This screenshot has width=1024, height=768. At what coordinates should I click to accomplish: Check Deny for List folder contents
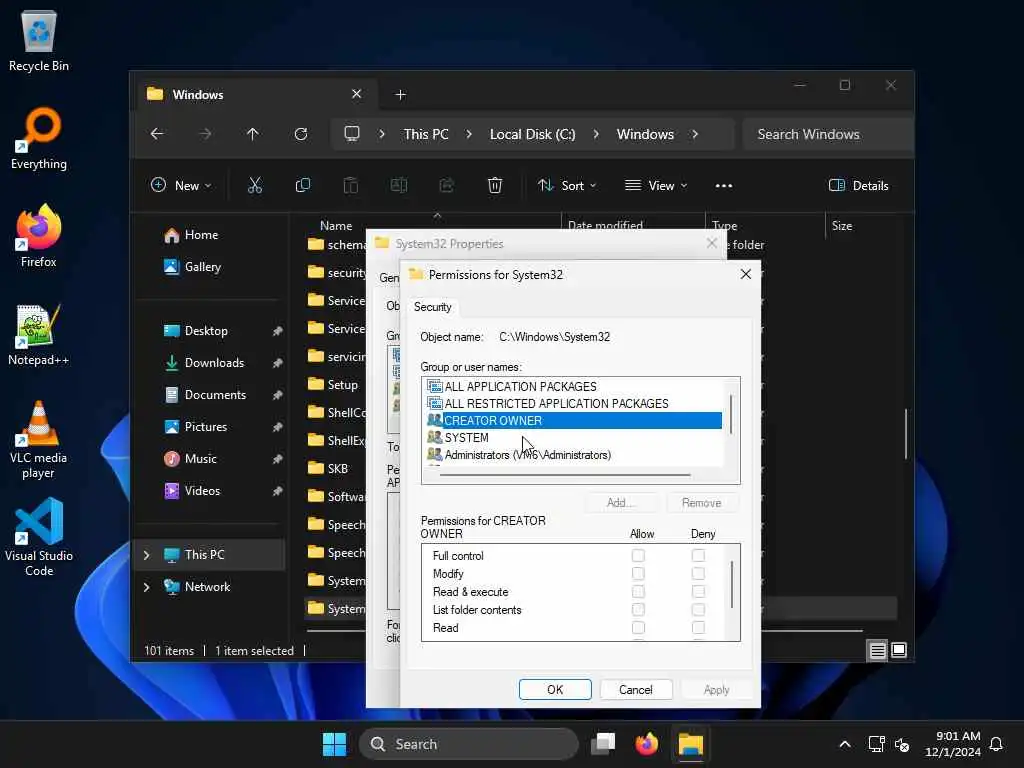coord(698,609)
